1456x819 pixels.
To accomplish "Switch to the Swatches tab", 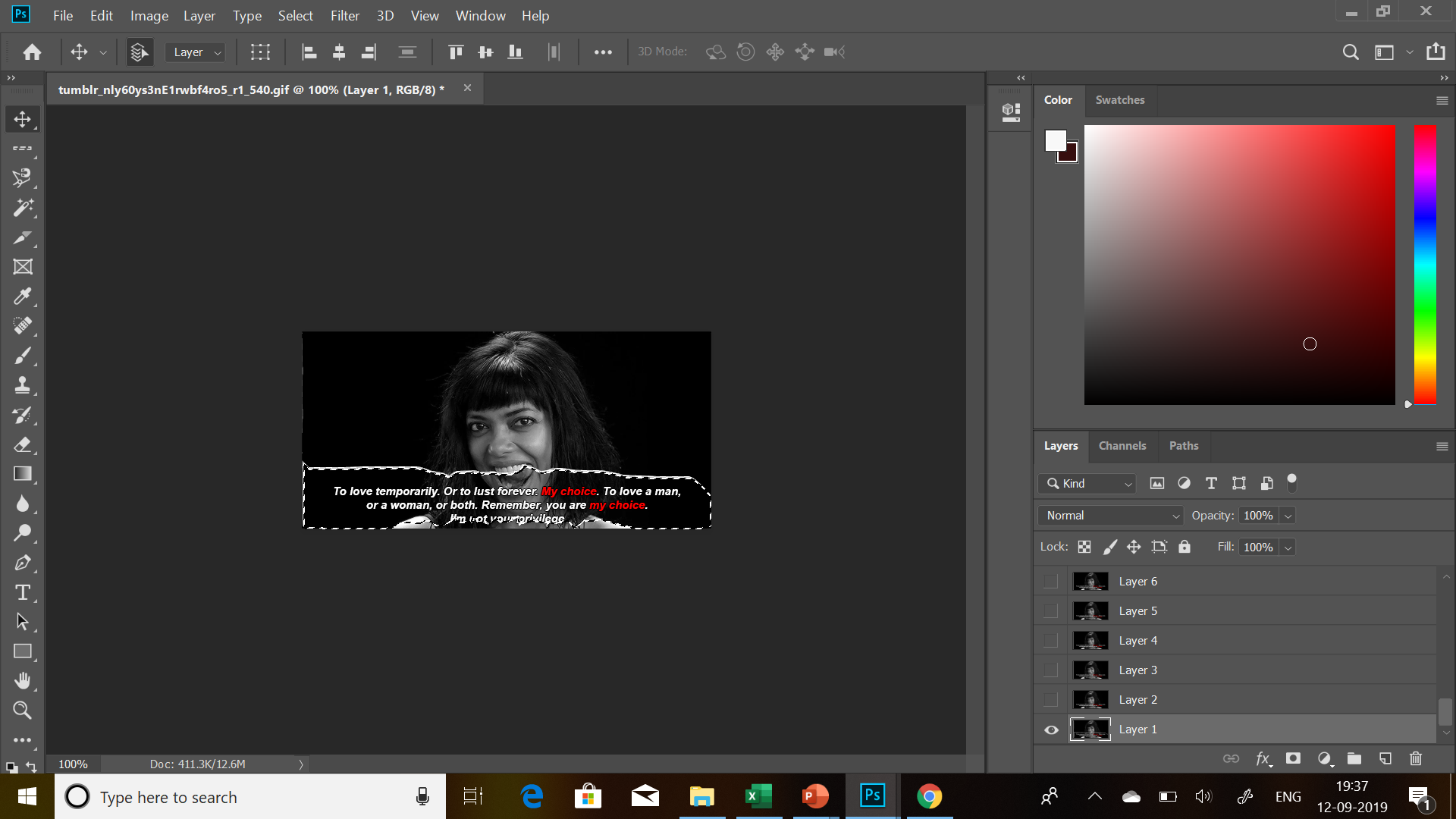I will click(x=1119, y=100).
